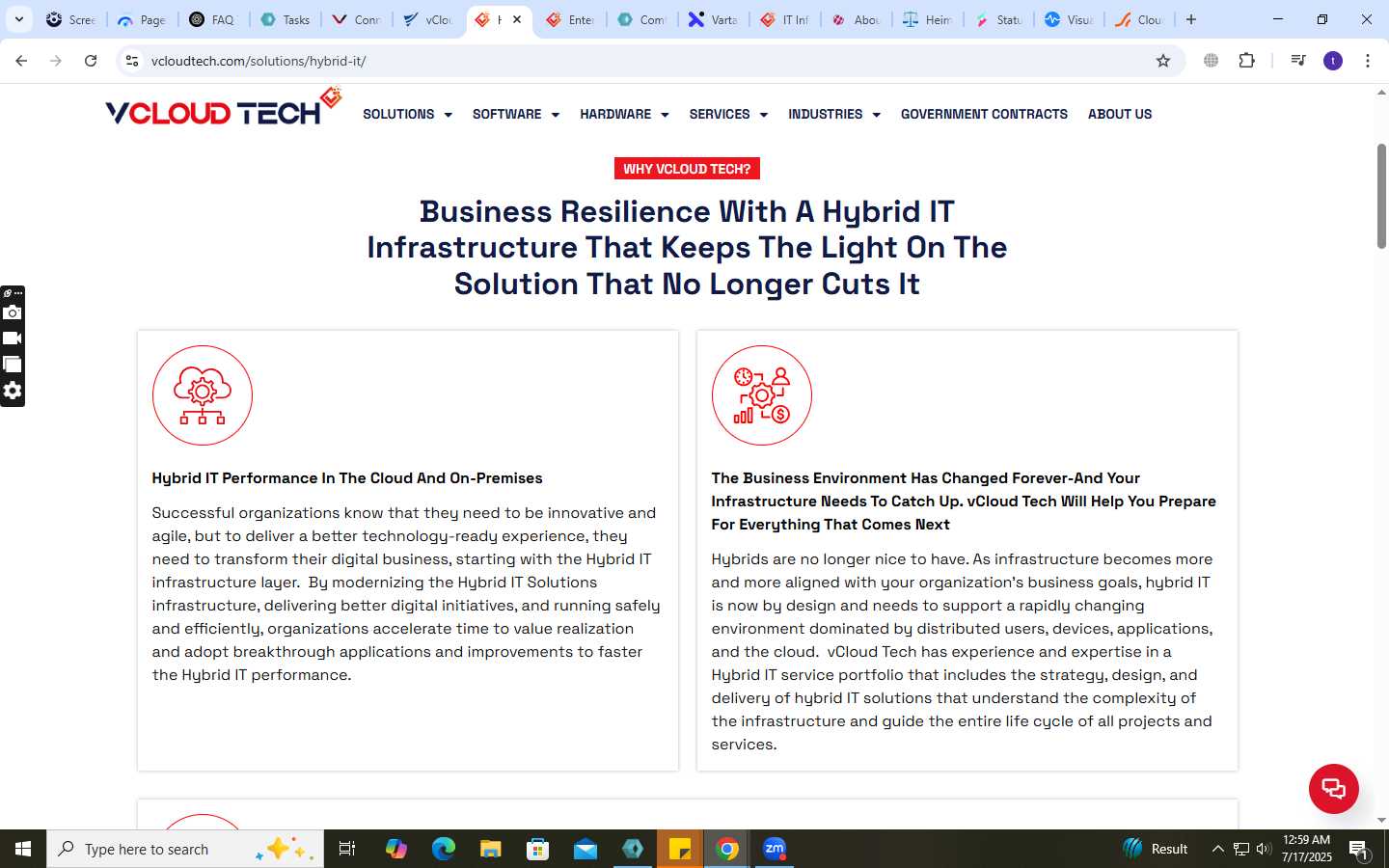The height and width of the screenshot is (868, 1389).
Task: Switch to the IT Inf tab
Action: click(x=784, y=19)
